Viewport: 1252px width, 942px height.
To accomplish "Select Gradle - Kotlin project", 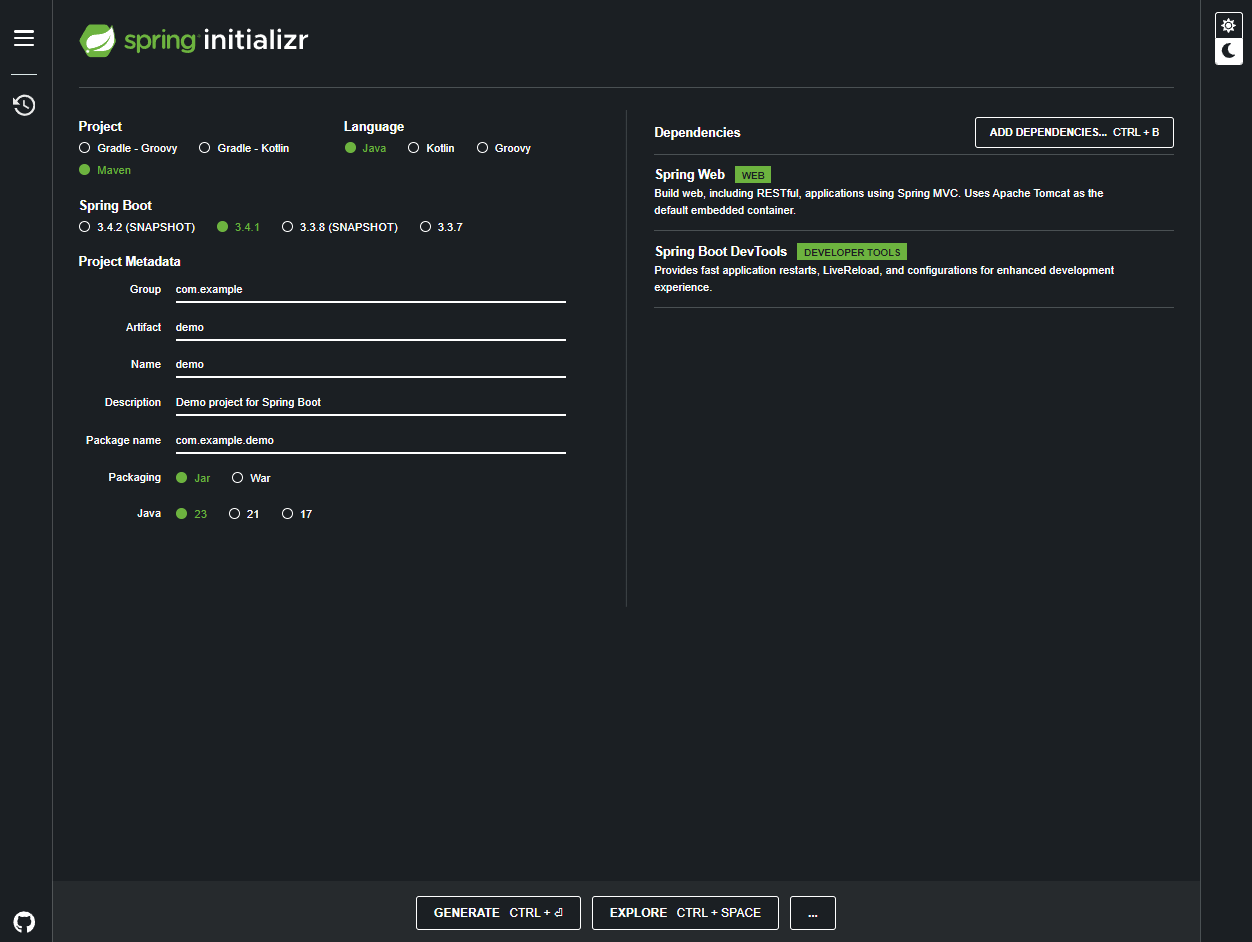I will point(244,148).
